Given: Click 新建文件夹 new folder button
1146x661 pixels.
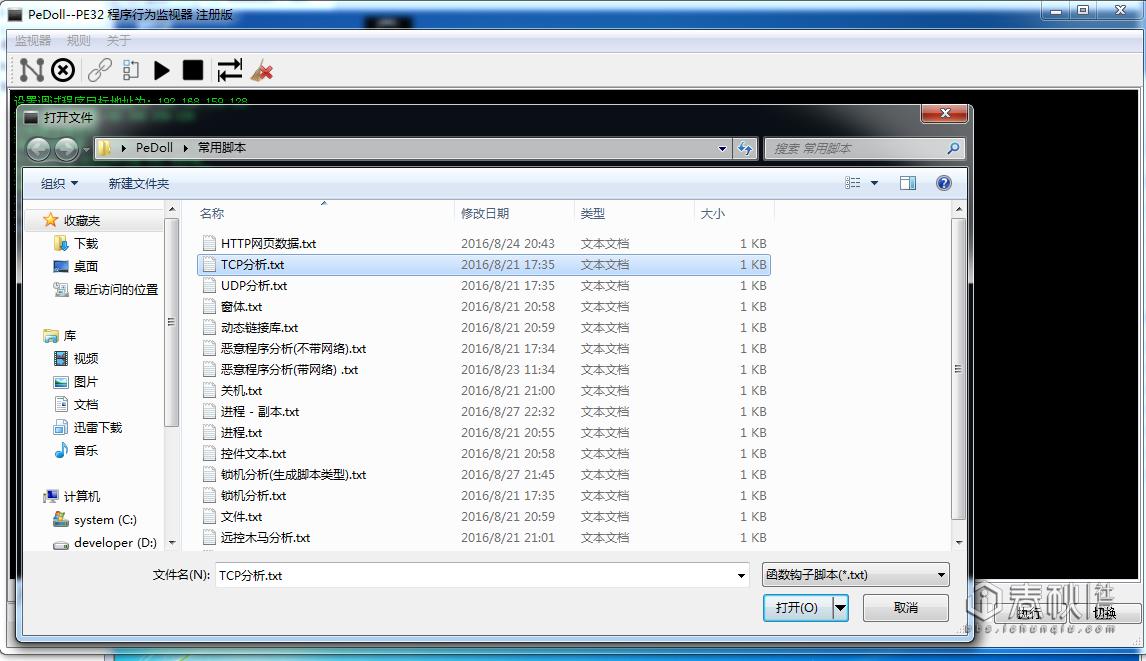Looking at the screenshot, I should click(139, 184).
